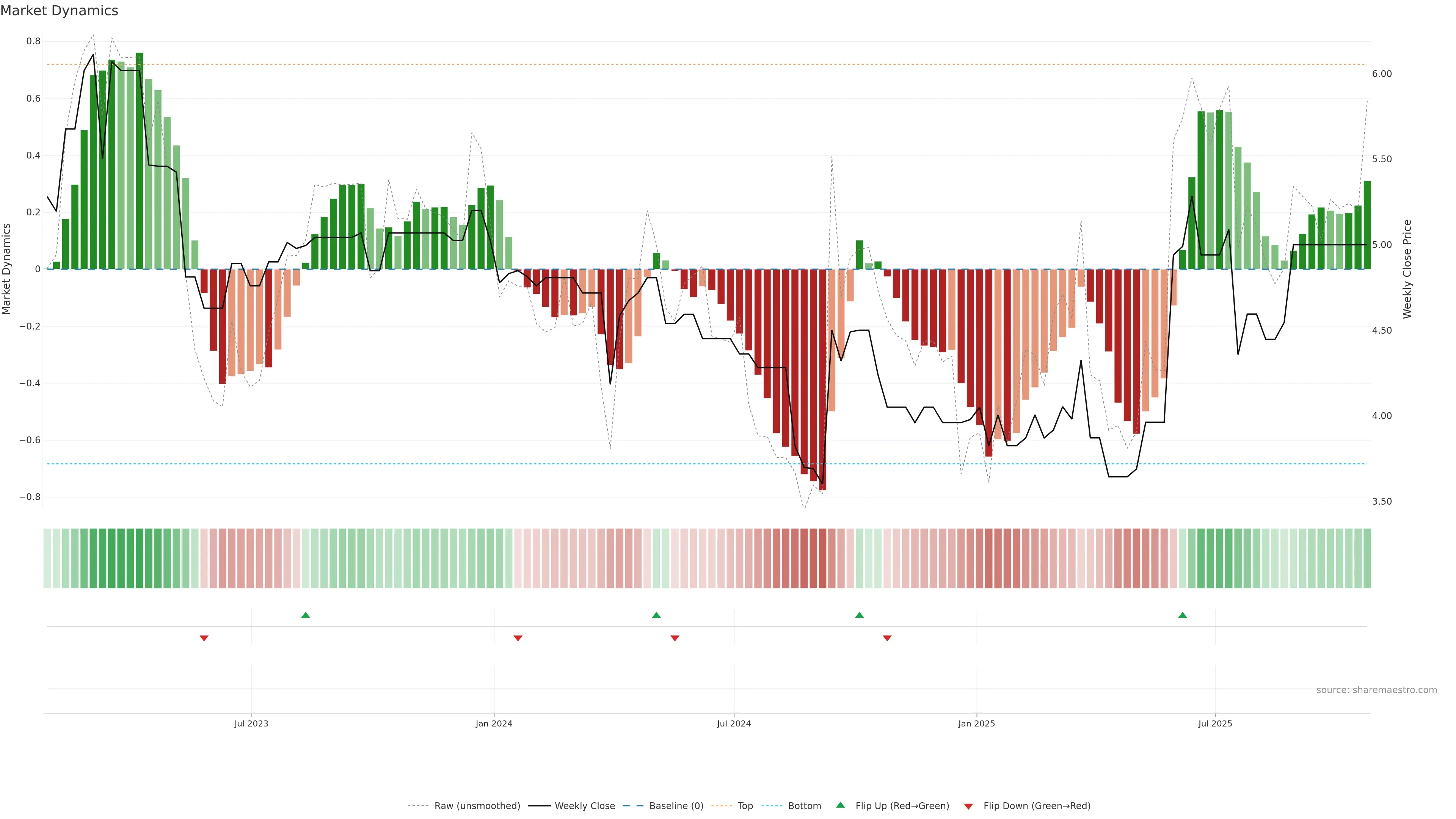Click the black Weekly Close line sample in the legend
The height and width of the screenshot is (819, 1456).
tap(539, 806)
